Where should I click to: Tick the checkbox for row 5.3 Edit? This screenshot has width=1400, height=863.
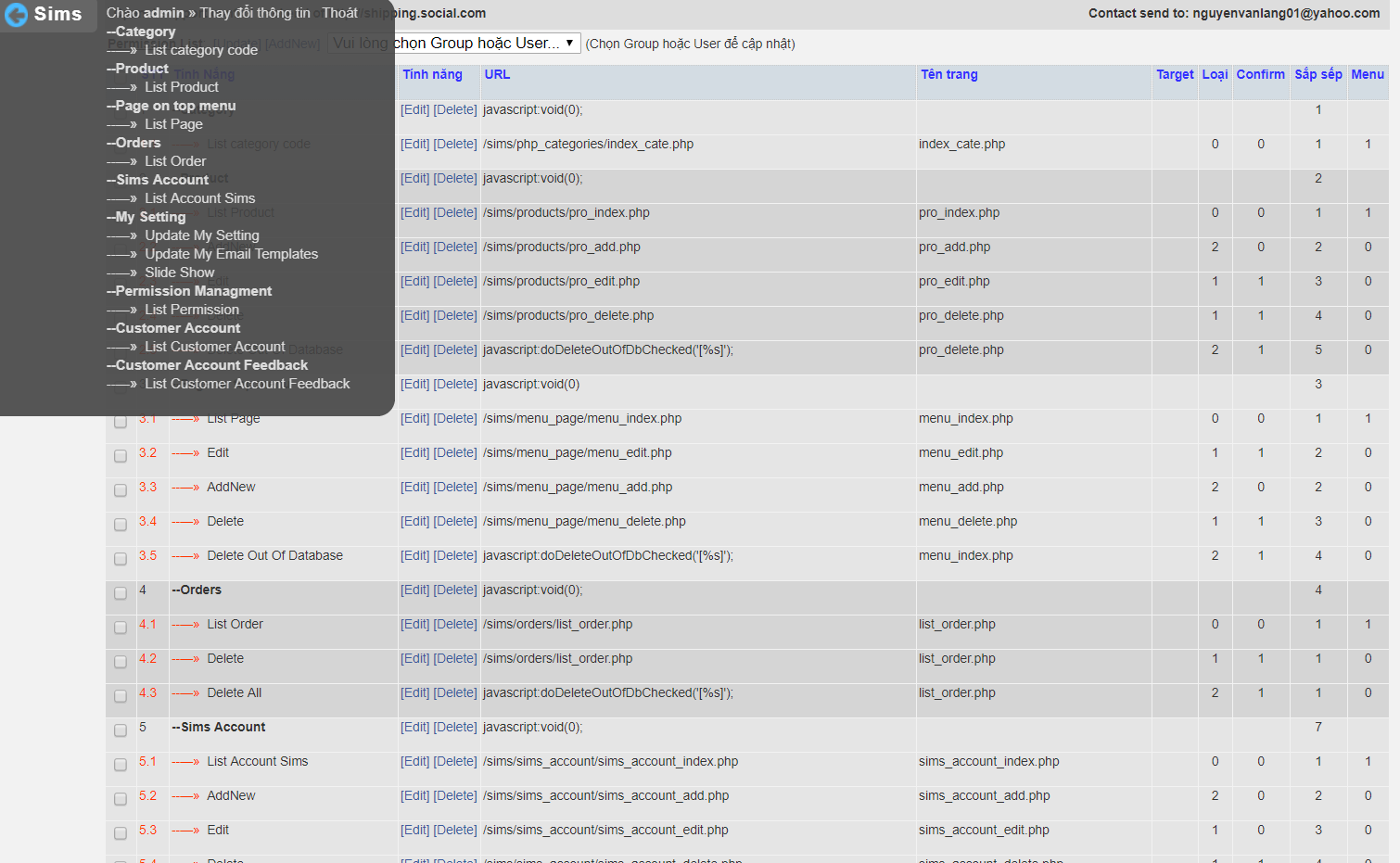121,833
